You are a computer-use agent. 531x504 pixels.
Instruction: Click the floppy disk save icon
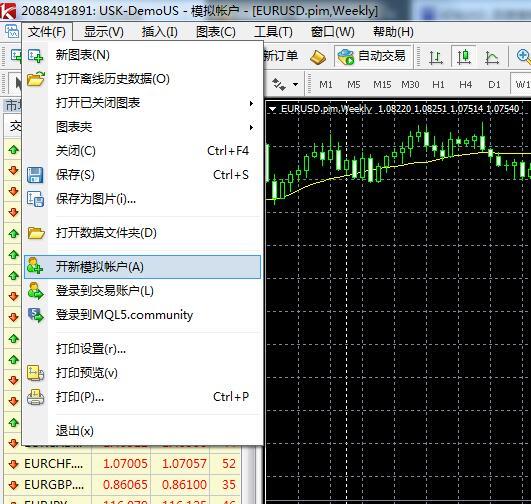(x=35, y=175)
